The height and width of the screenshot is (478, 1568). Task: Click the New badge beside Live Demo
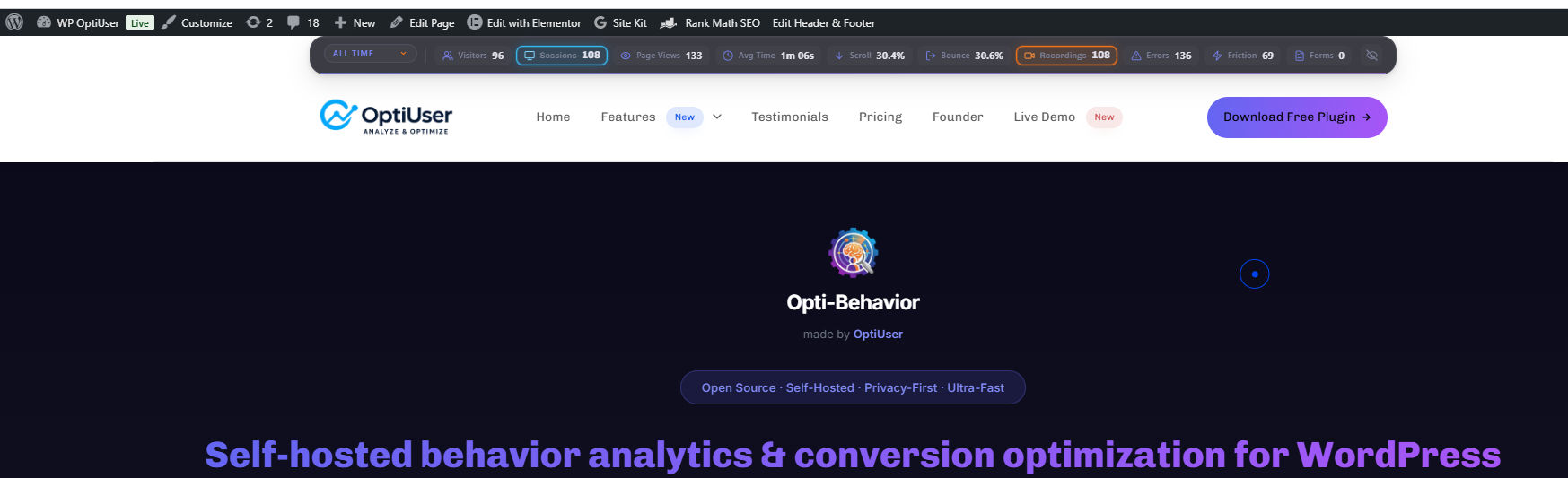1104,117
